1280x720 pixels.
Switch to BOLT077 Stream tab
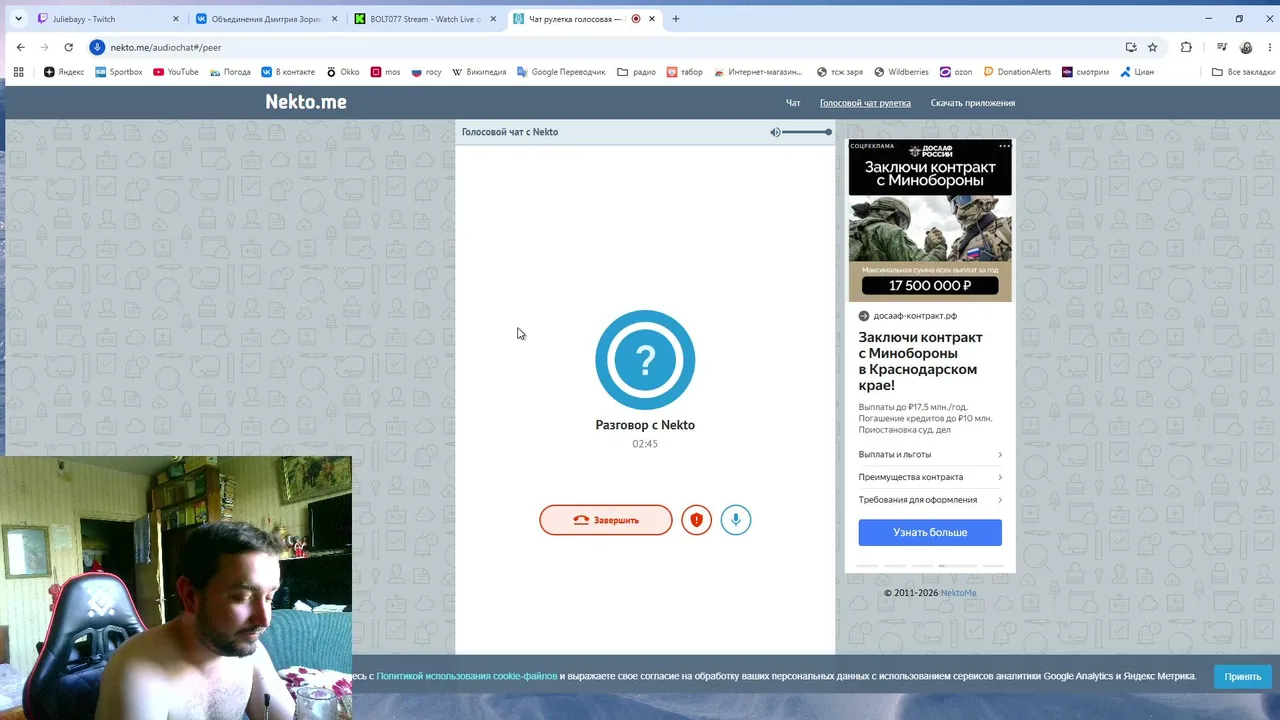point(426,19)
